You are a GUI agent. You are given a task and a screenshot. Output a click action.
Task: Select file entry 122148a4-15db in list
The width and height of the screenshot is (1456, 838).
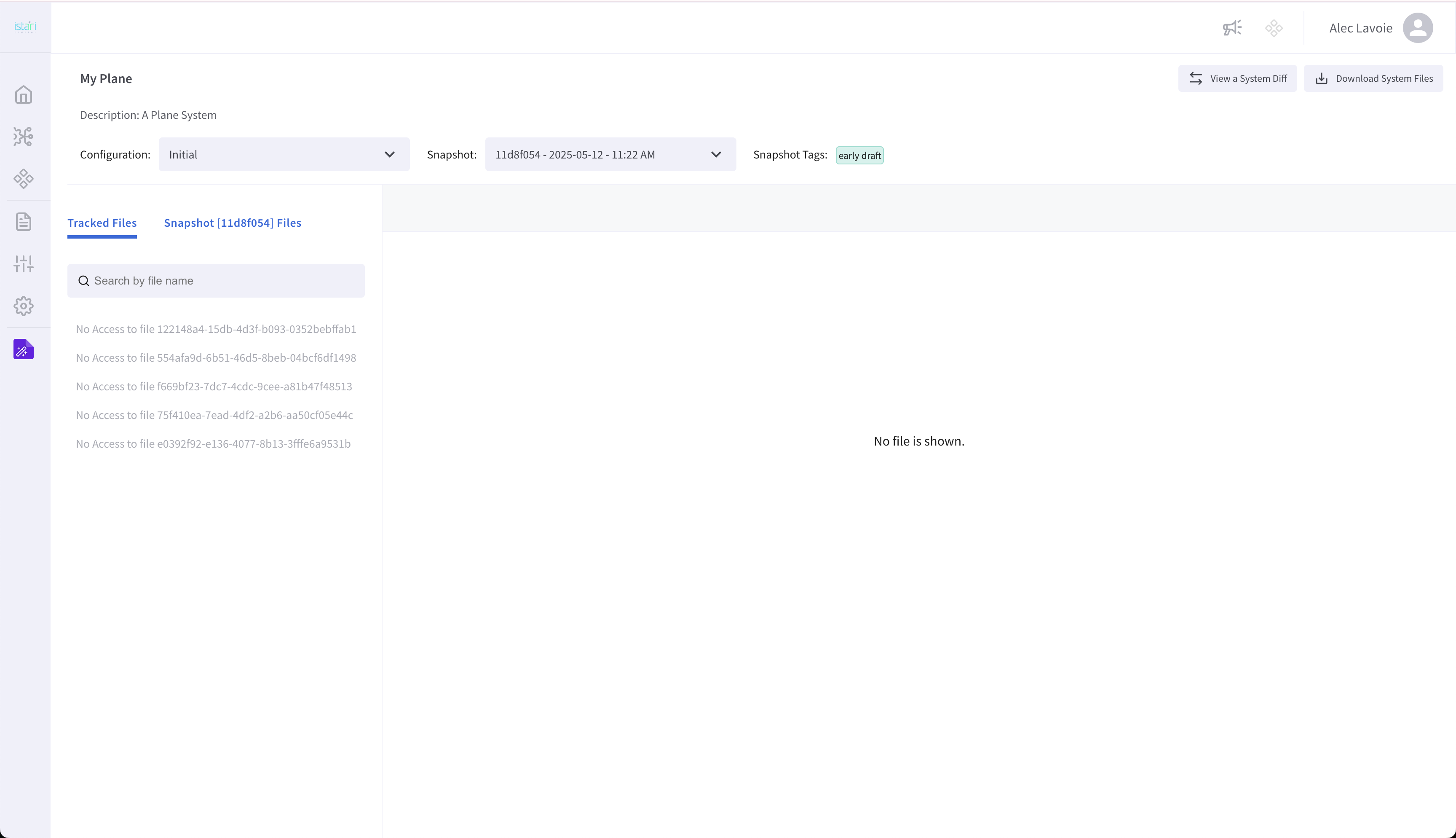216,329
